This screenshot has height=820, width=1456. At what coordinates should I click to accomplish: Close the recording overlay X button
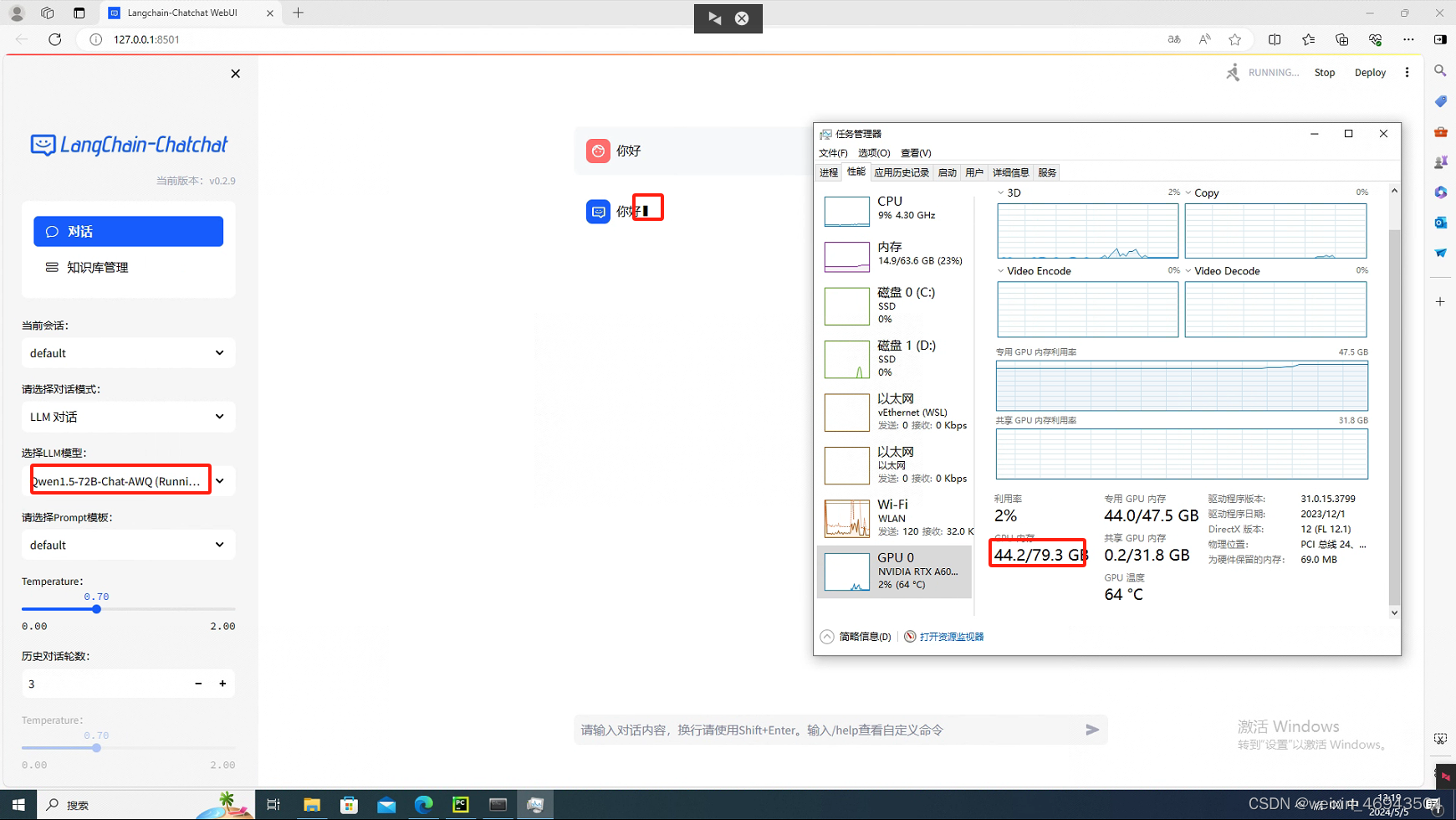[x=742, y=18]
